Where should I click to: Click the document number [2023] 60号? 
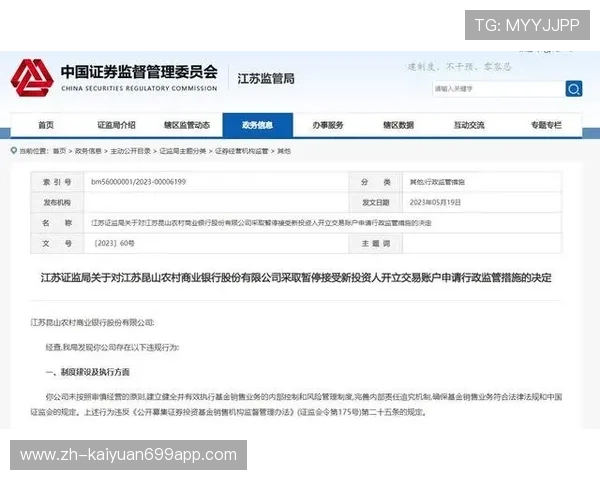point(114,243)
